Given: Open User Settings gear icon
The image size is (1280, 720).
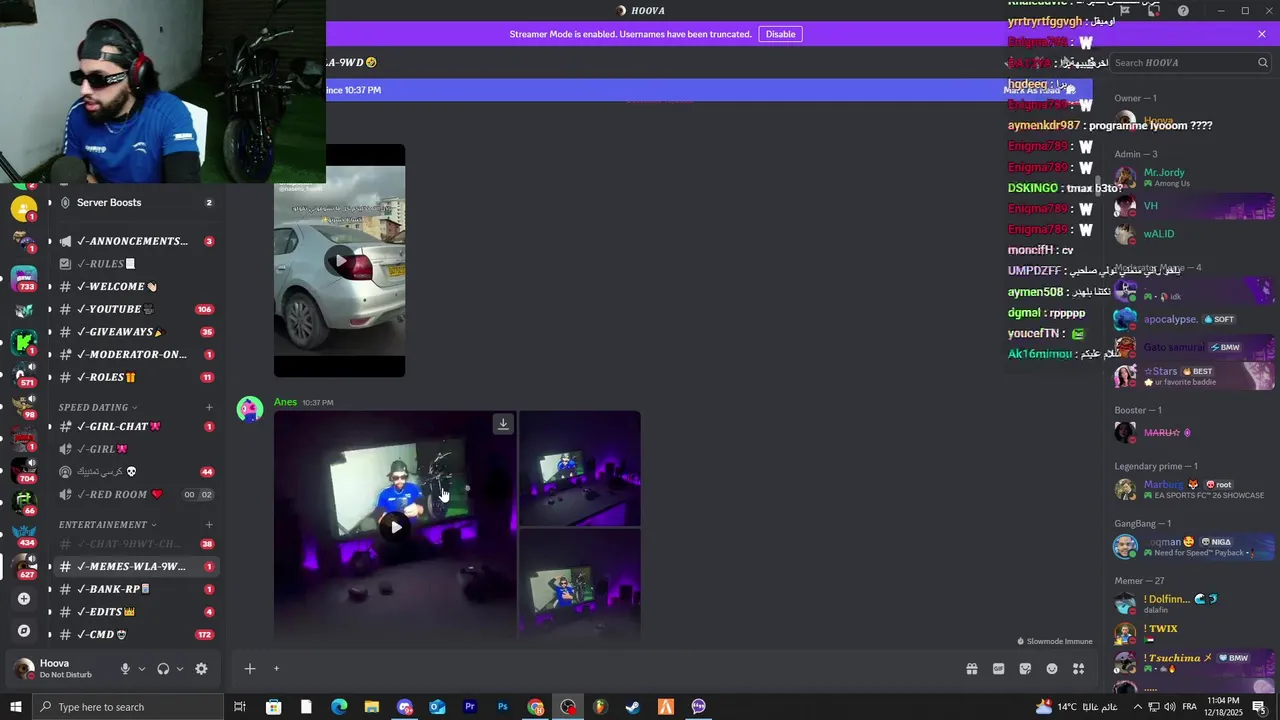Looking at the screenshot, I should coord(201,669).
